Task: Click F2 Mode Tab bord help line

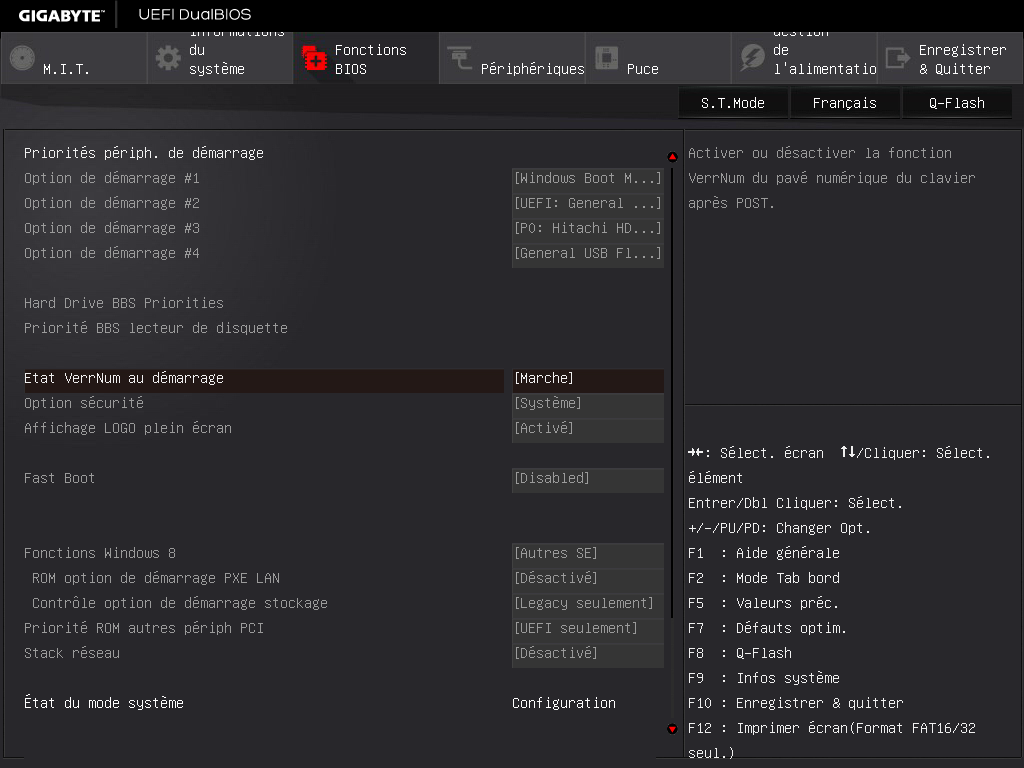Action: pos(763,578)
